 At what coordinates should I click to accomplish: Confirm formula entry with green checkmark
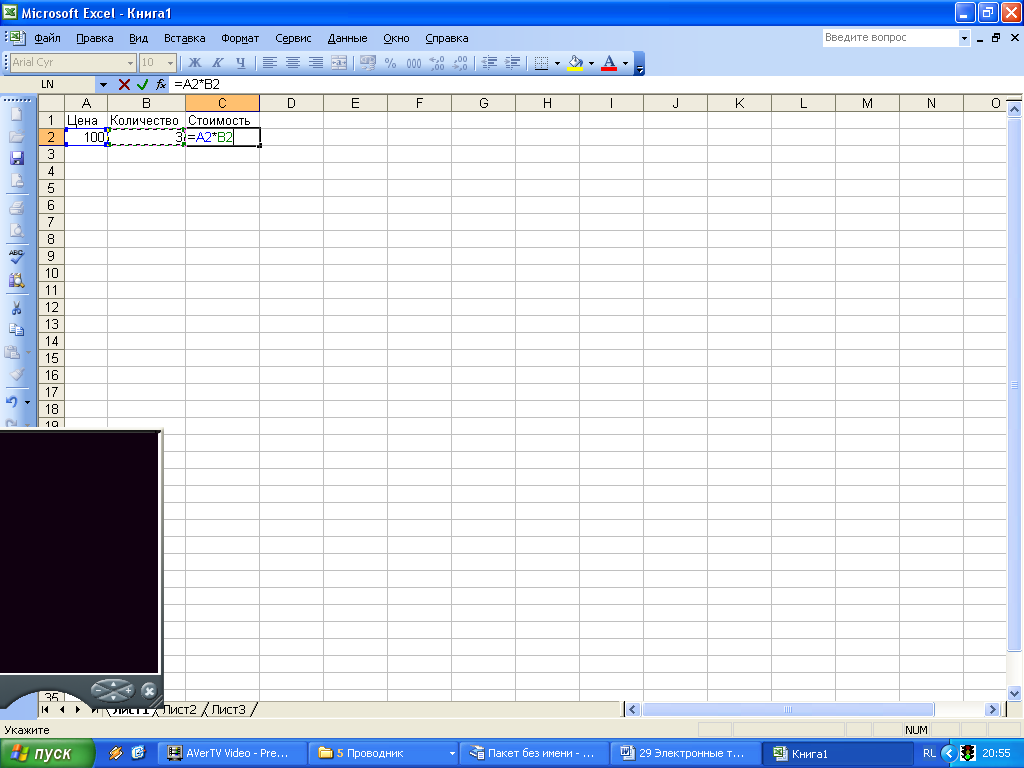pos(142,85)
